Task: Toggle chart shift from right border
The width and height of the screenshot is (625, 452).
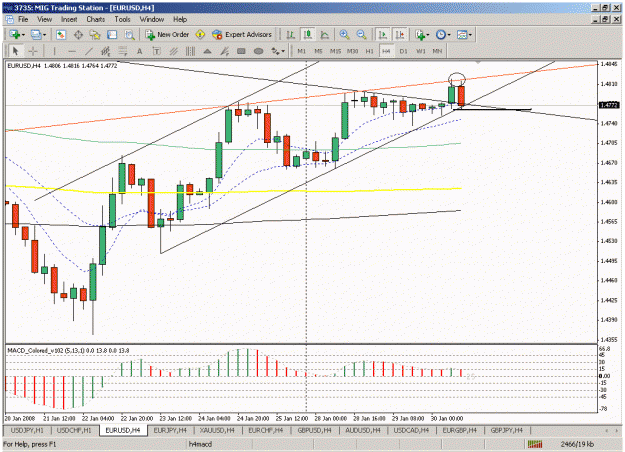Action: coord(400,35)
